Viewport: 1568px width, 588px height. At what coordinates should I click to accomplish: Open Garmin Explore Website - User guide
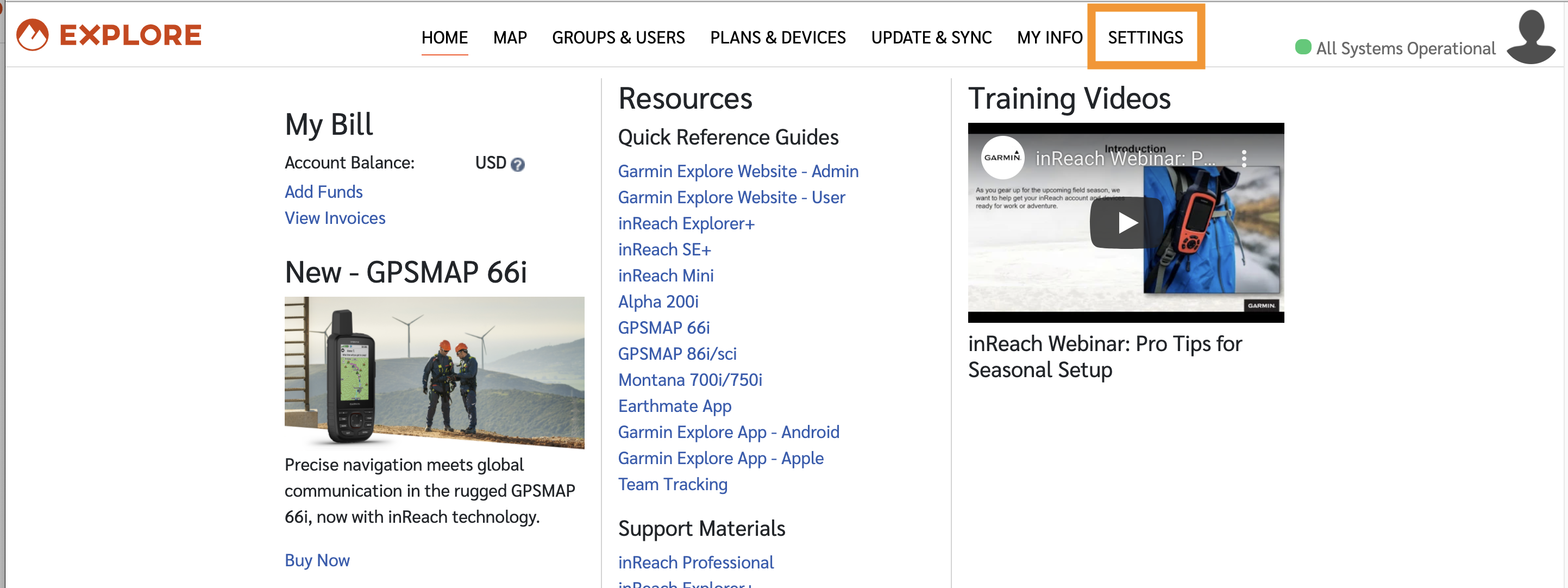[732, 197]
